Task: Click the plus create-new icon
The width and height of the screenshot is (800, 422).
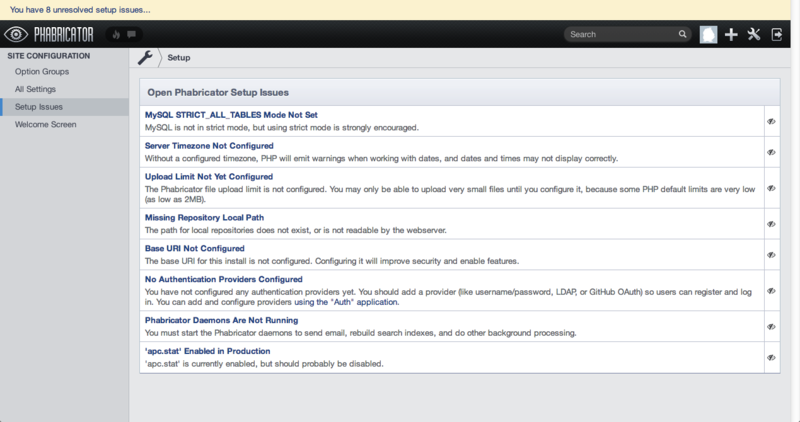Action: click(731, 34)
